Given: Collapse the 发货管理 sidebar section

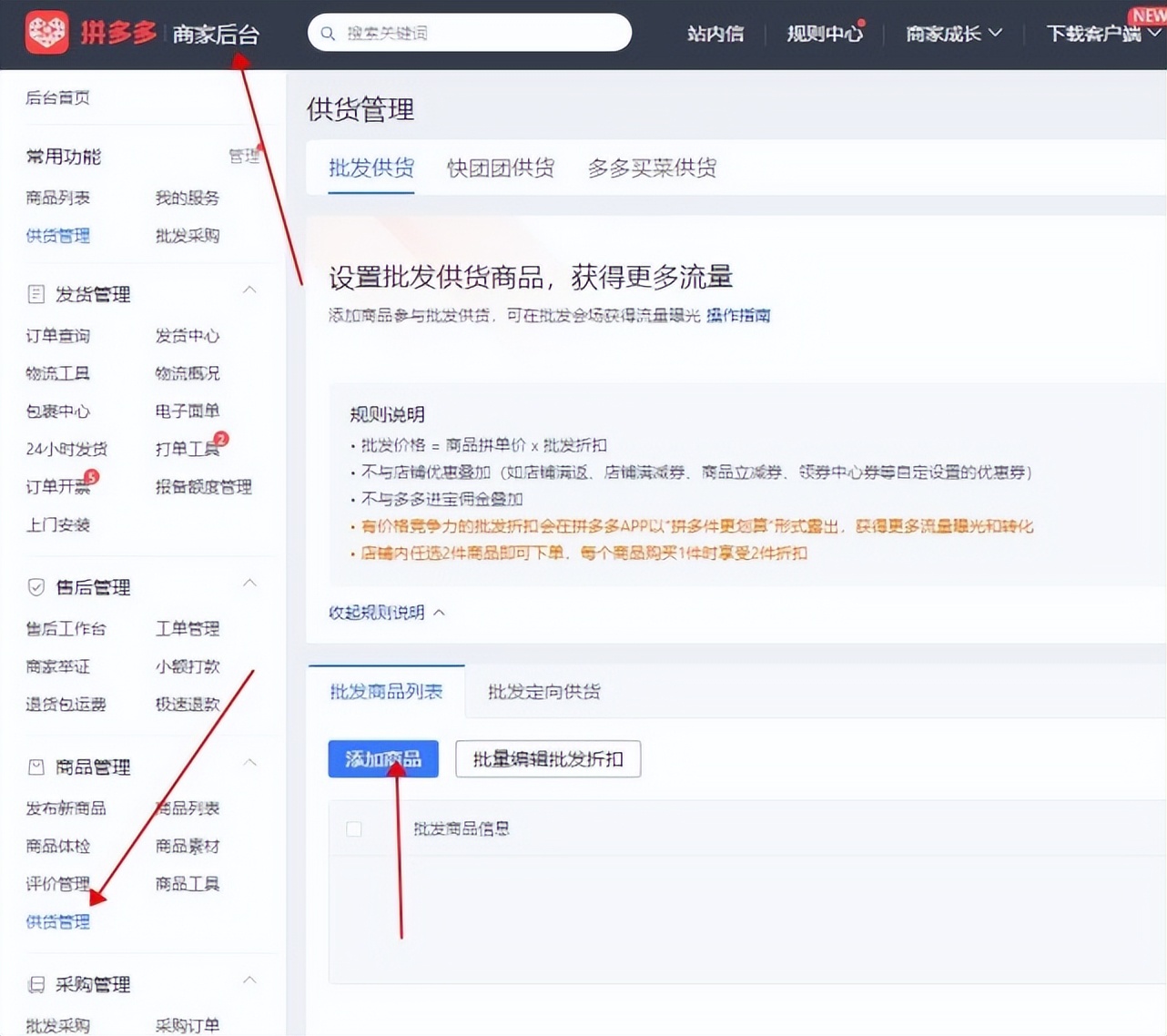Looking at the screenshot, I should click(250, 289).
